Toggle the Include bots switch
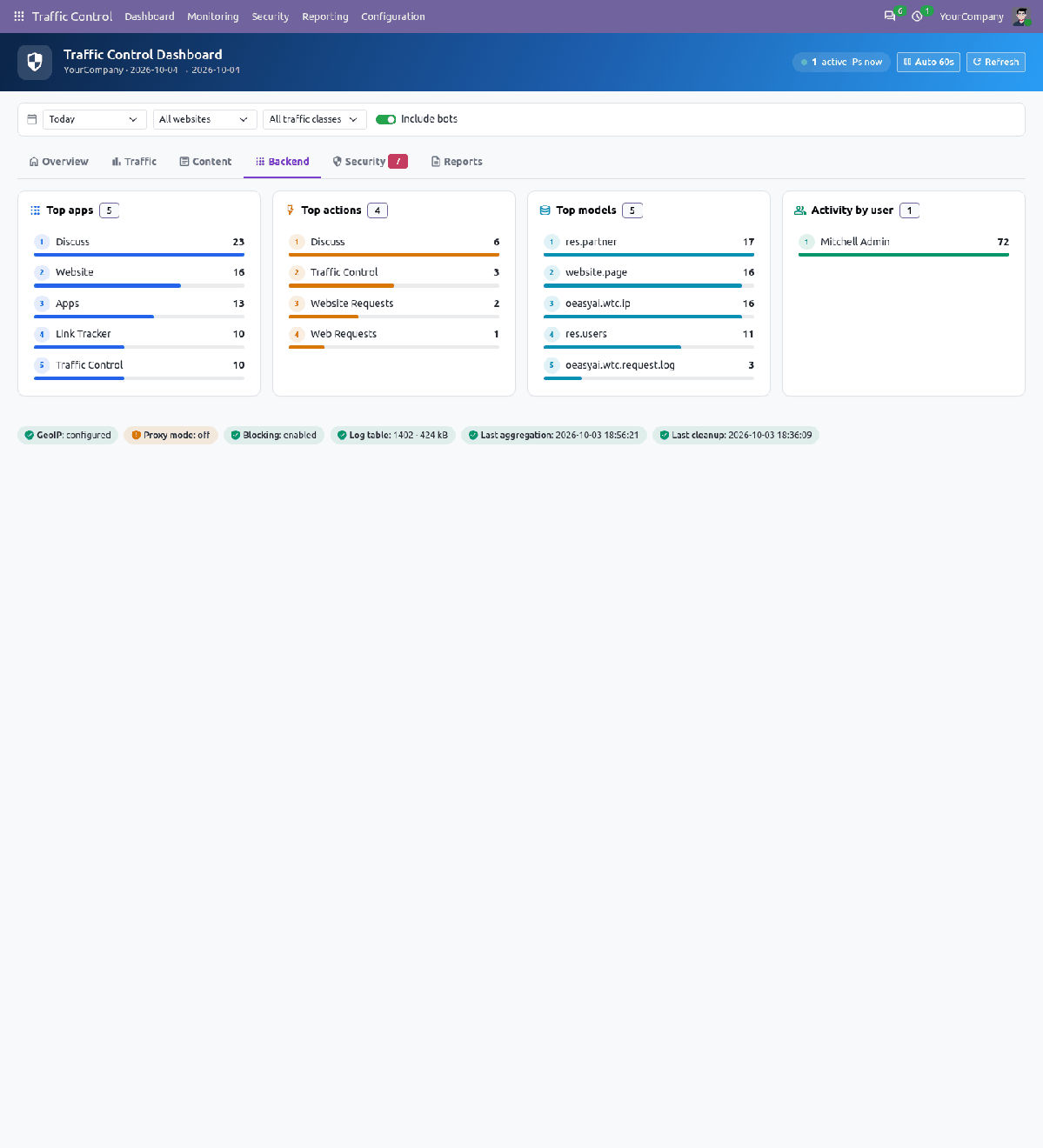Image resolution: width=1043 pixels, height=1148 pixels. click(x=386, y=119)
